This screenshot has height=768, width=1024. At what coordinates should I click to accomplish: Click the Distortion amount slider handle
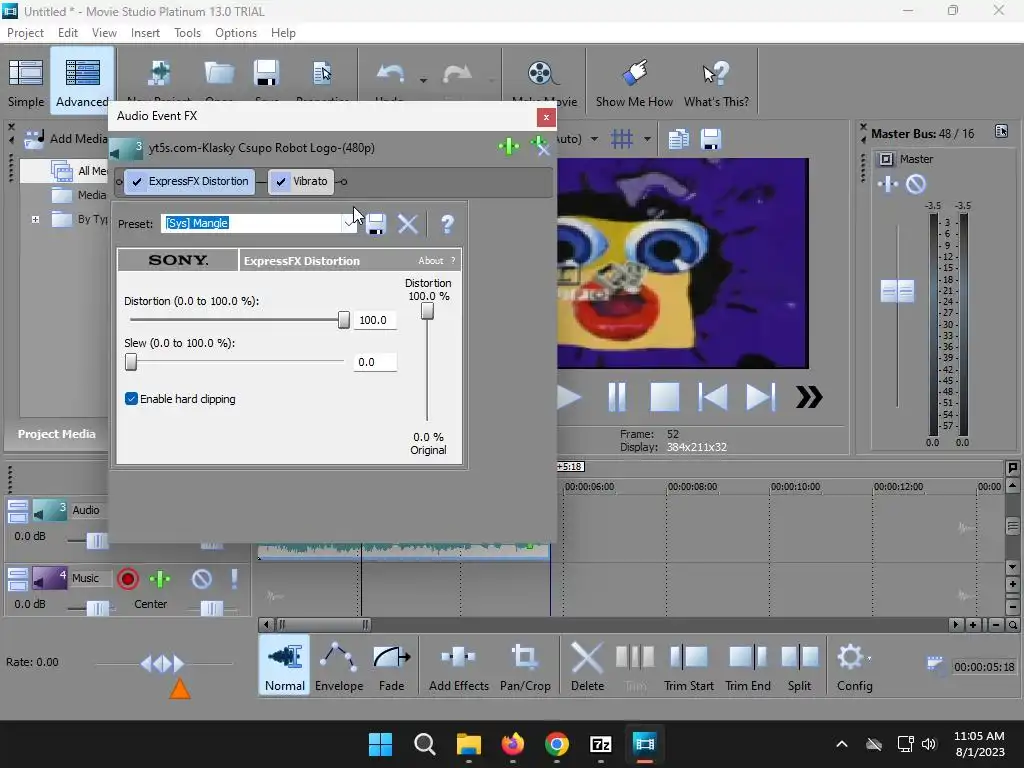[344, 319]
